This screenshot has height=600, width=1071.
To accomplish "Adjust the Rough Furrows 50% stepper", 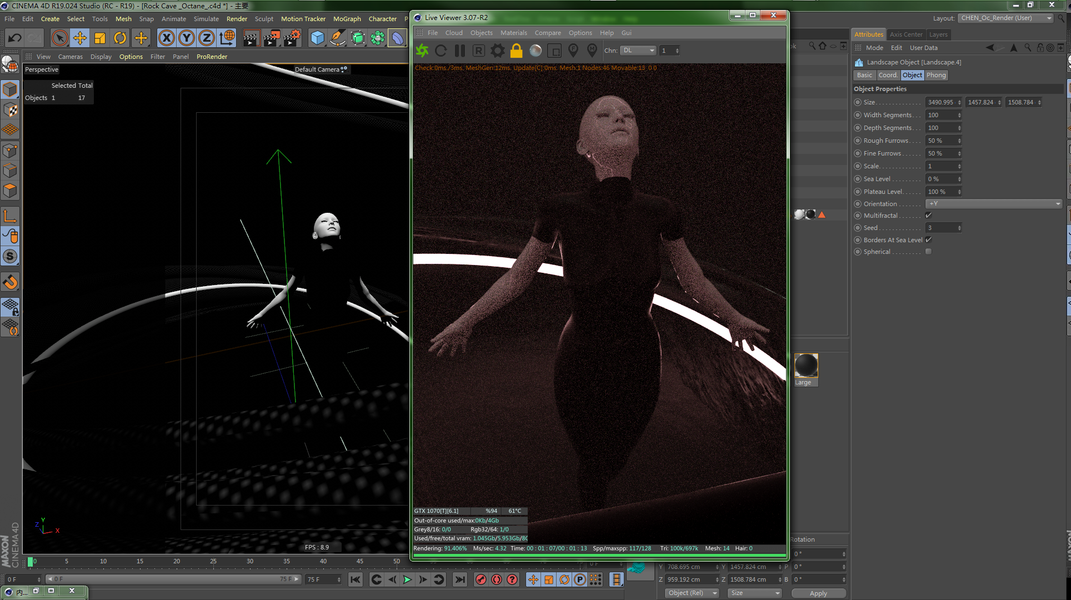I will click(959, 141).
